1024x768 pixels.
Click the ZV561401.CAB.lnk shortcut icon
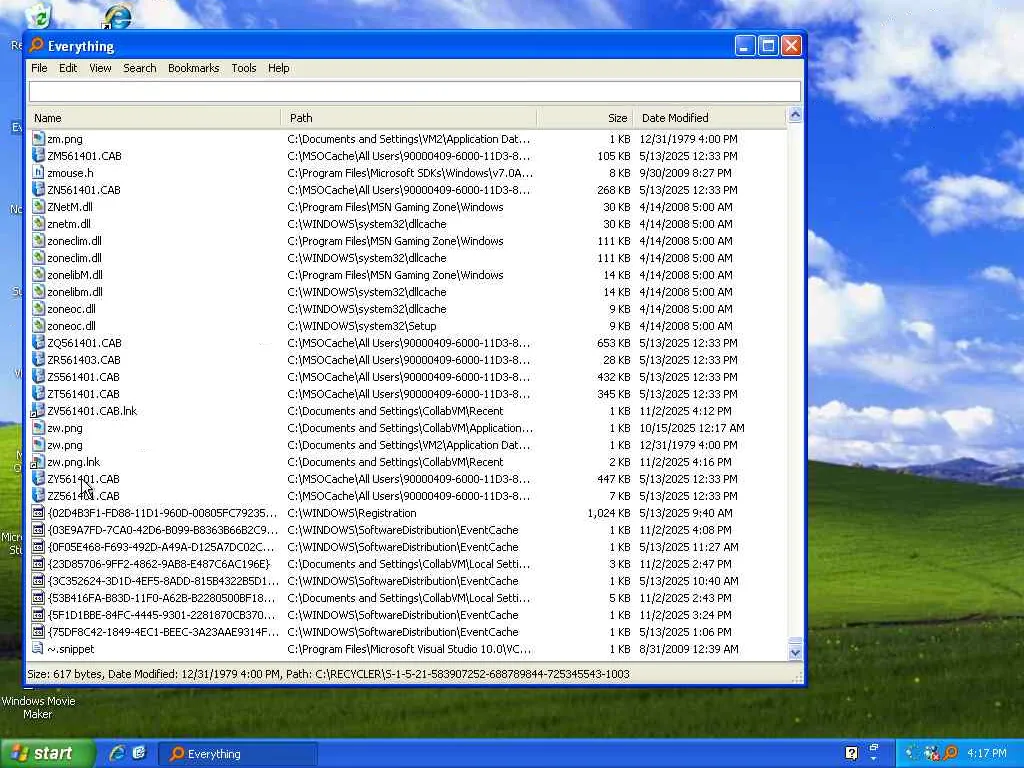point(39,411)
